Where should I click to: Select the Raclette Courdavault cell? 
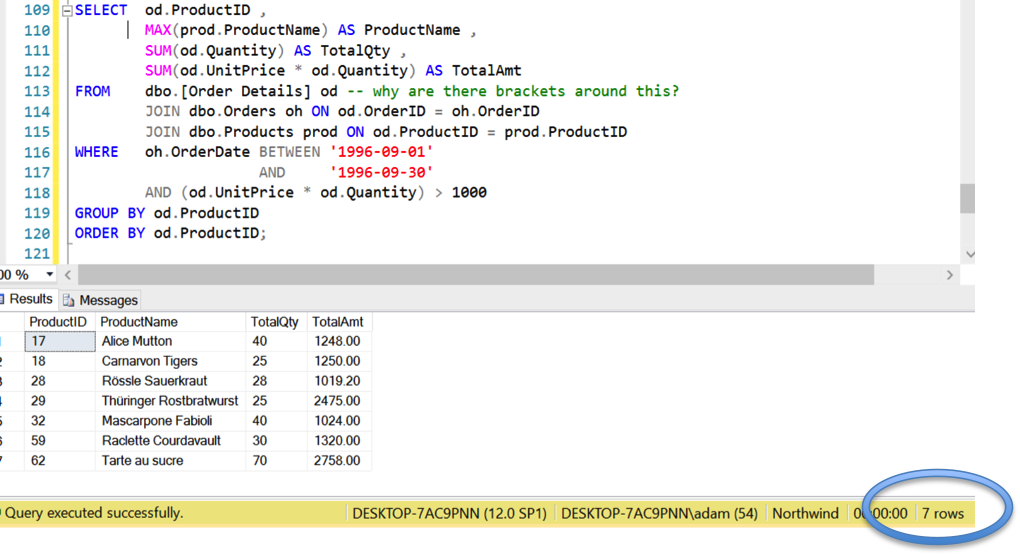170,441
